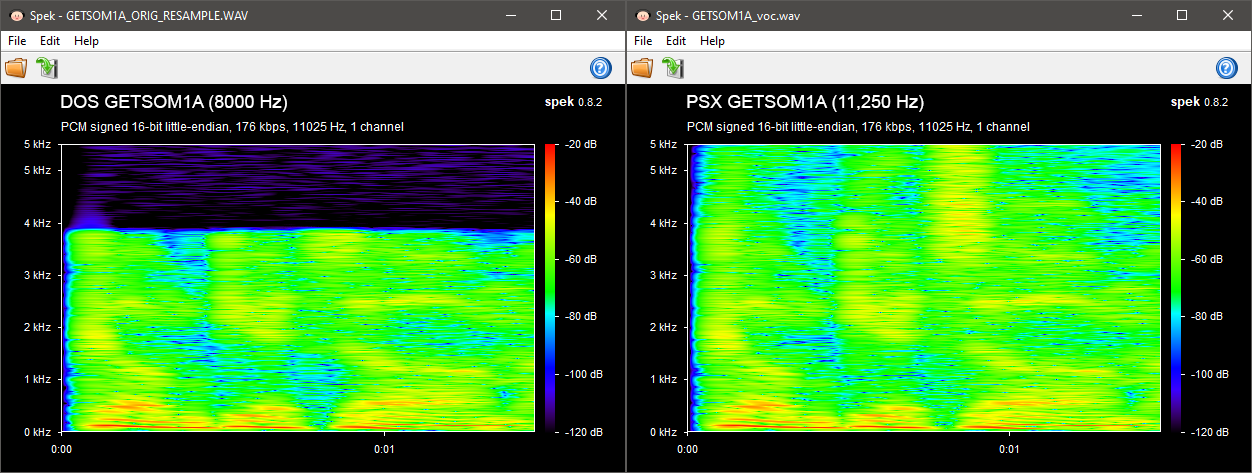Image resolution: width=1252 pixels, height=473 pixels.
Task: Open Help menu in GETSOM1A_ORIG_RESAMPLE.WAV window
Action: 86,41
